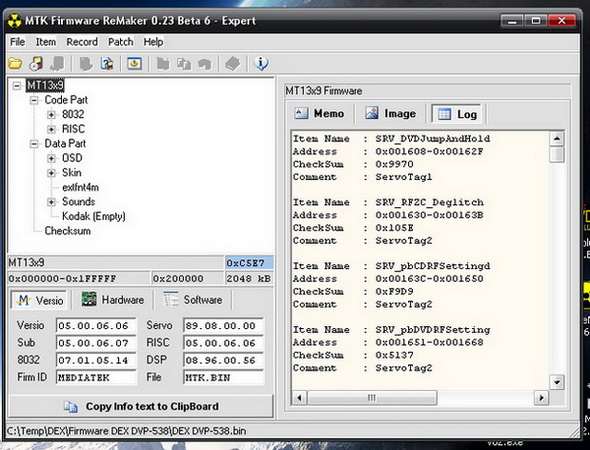590x450 pixels.
Task: Open the File menu
Action: tap(17, 42)
